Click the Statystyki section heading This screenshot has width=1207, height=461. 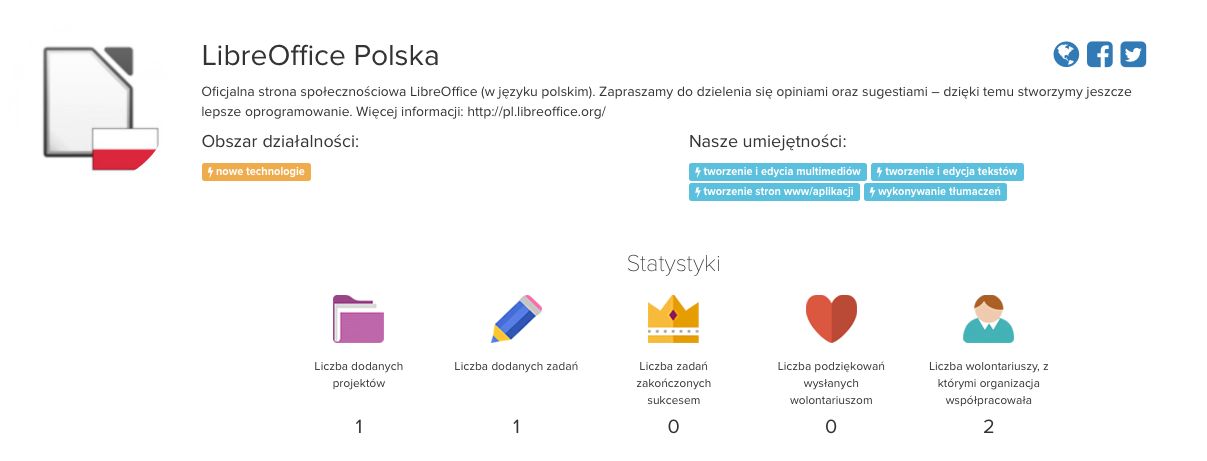click(x=673, y=264)
